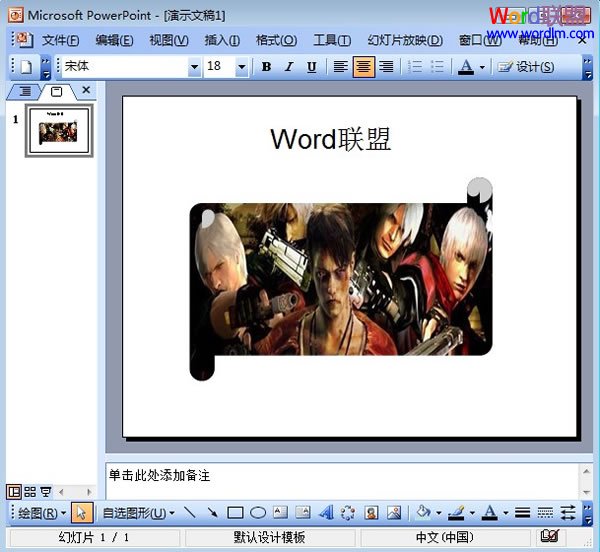Start slide show from current slide
Image resolution: width=600 pixels, height=552 pixels.
pyautogui.click(x=46, y=492)
